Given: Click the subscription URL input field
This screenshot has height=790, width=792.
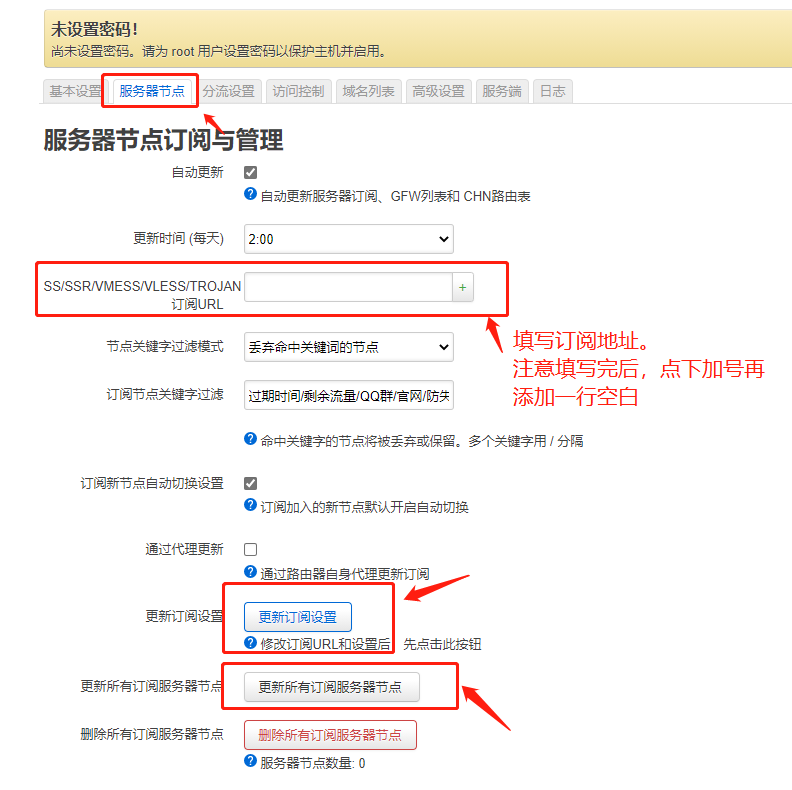Looking at the screenshot, I should [x=348, y=287].
